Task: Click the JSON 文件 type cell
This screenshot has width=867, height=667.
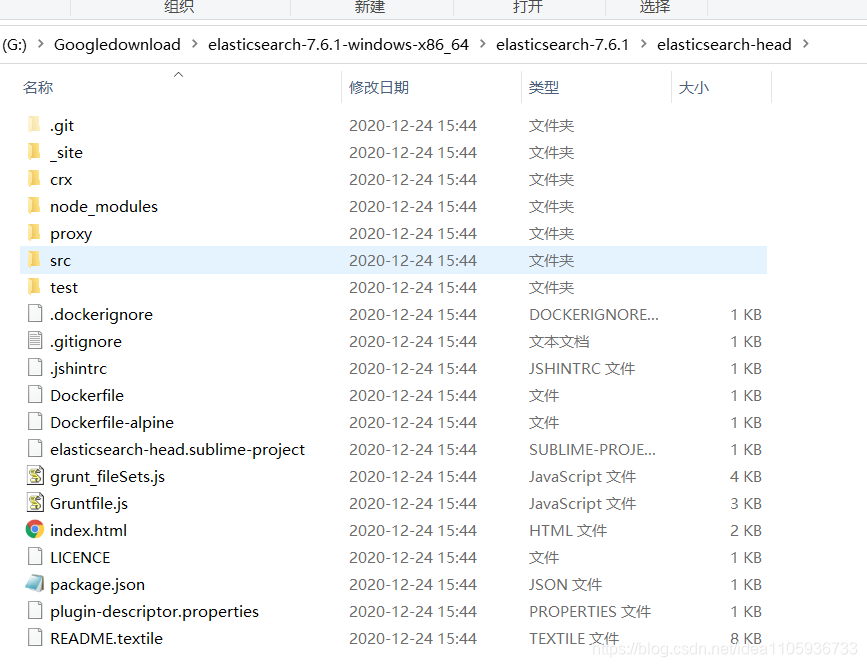Action: 566,585
